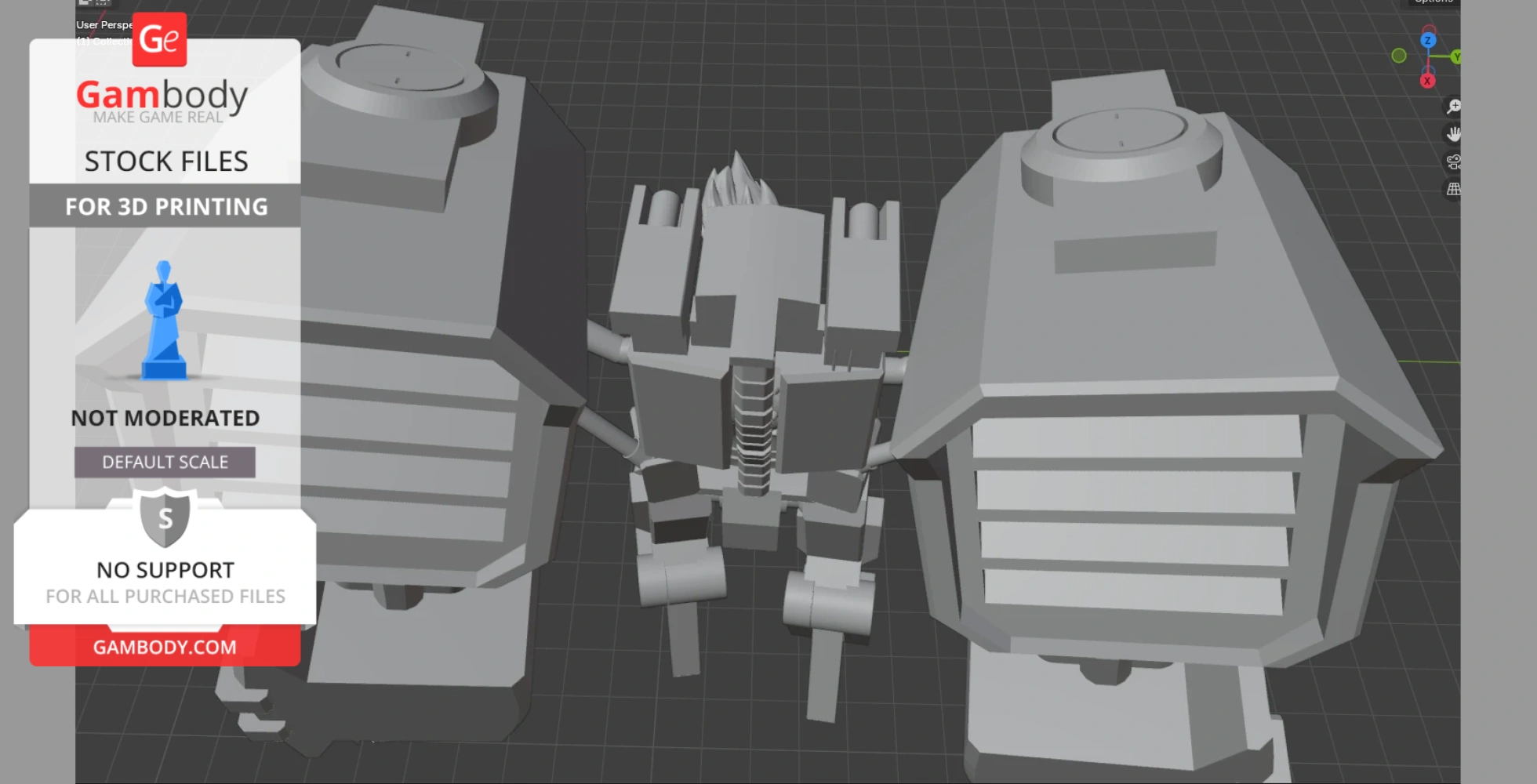Click the red Ge logo badge
Image resolution: width=1537 pixels, height=784 pixels.
pyautogui.click(x=159, y=40)
